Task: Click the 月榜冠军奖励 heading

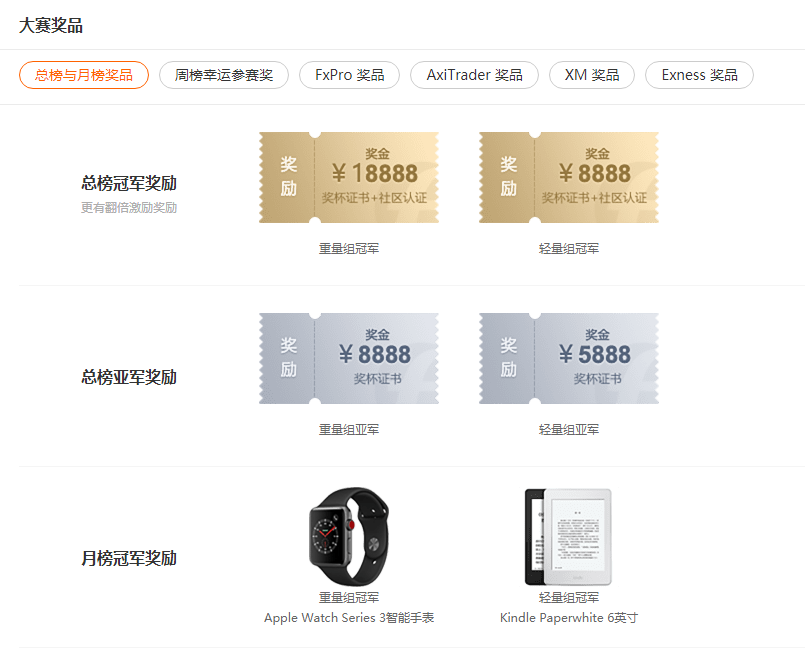Action: tap(129, 558)
